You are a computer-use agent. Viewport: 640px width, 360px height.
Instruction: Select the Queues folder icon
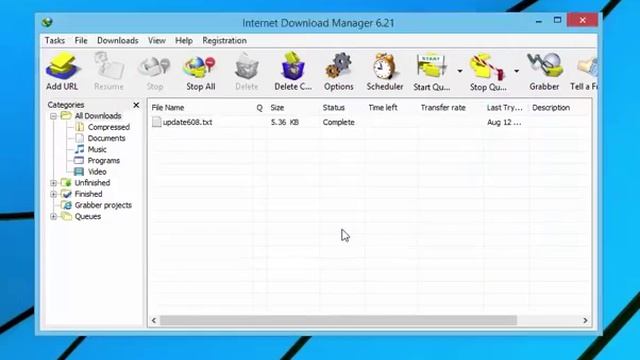(x=66, y=216)
